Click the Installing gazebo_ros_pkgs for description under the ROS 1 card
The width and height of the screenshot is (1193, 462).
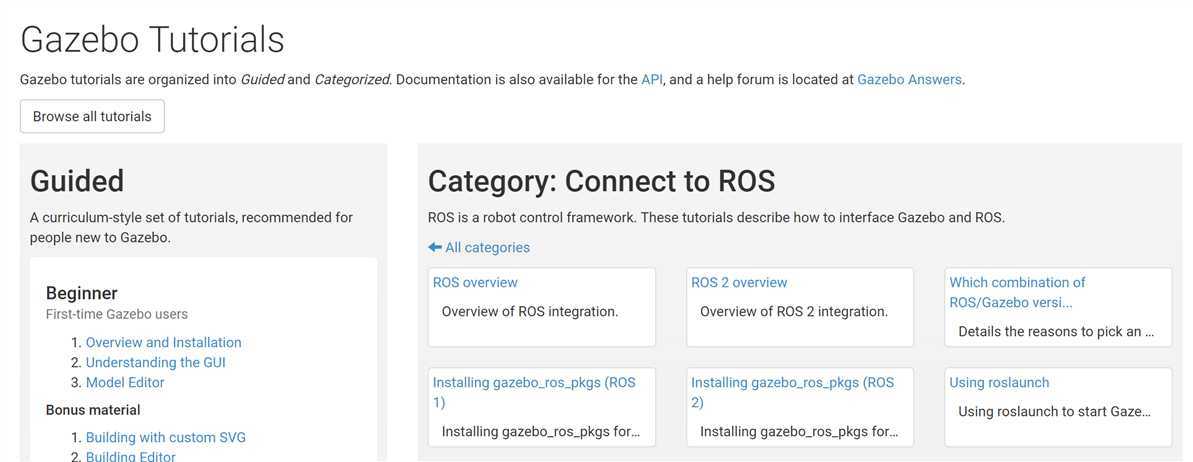[x=541, y=432]
